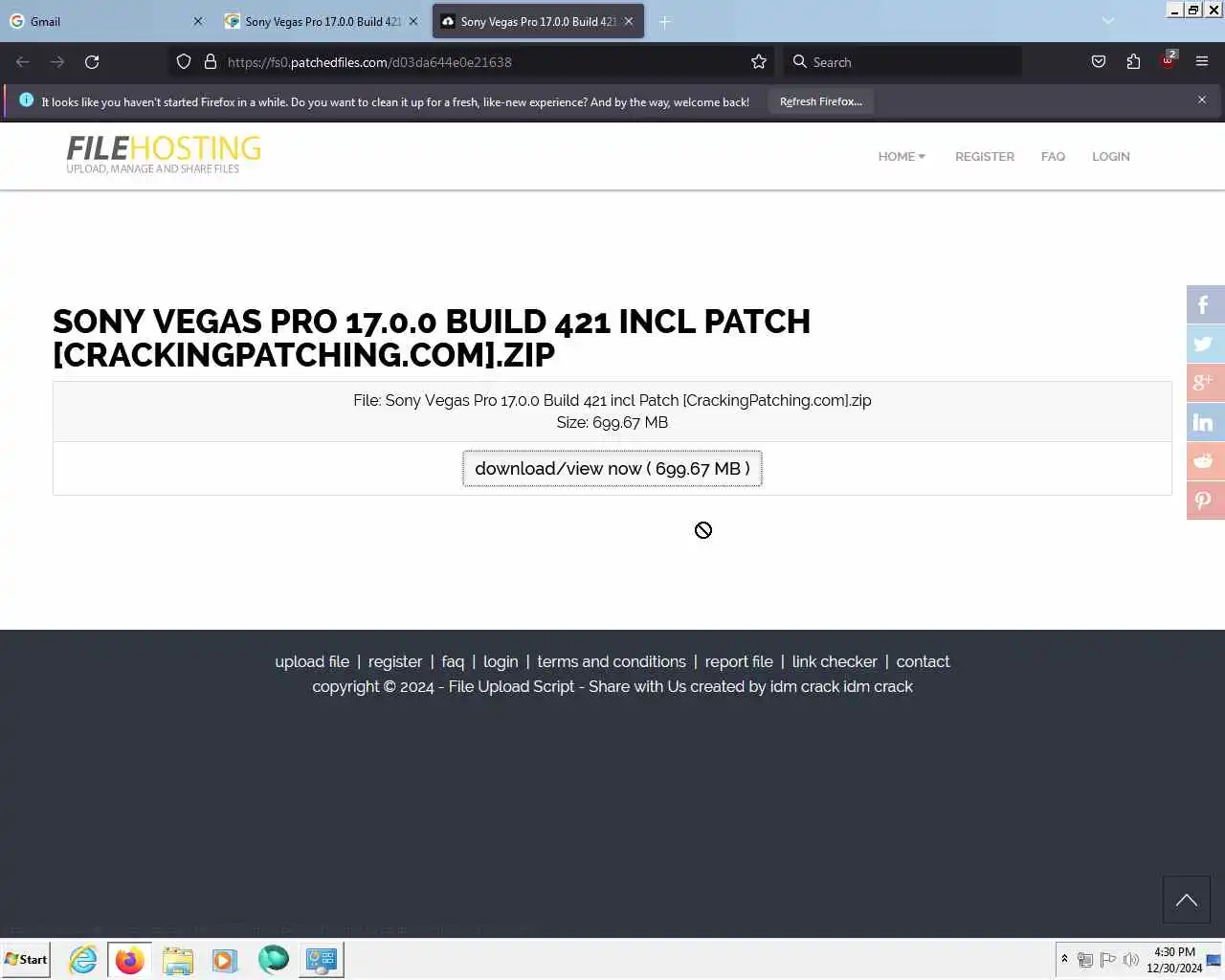Reload the page with the refresh icon
1225x980 pixels.
click(x=92, y=62)
